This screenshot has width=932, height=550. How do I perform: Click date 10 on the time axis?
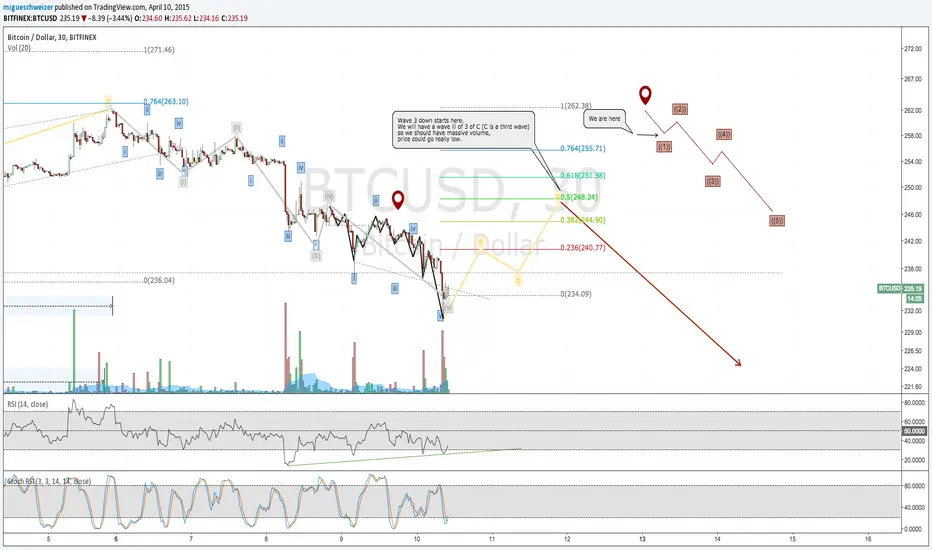pyautogui.click(x=417, y=539)
